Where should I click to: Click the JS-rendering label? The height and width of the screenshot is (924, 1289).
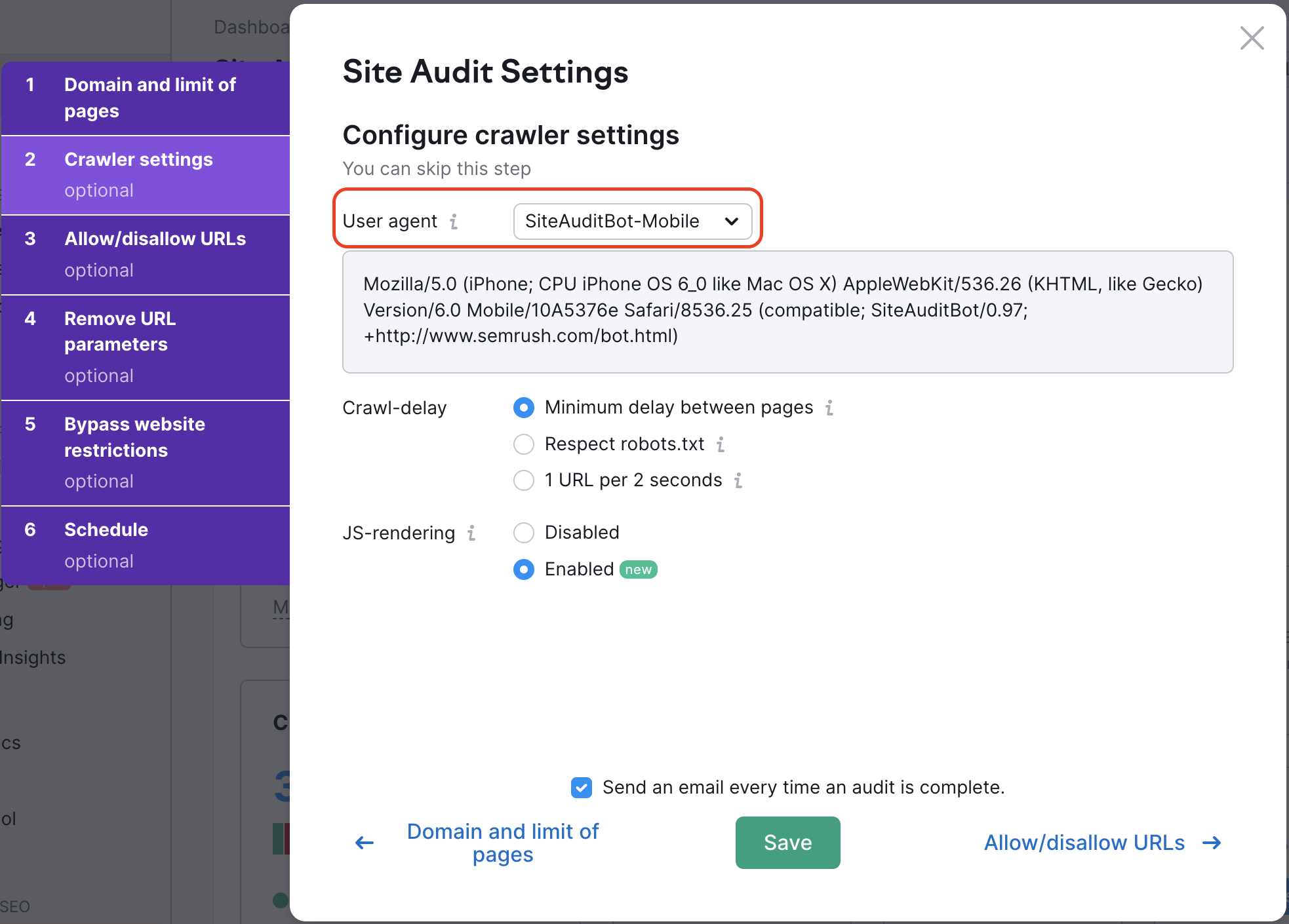[399, 533]
